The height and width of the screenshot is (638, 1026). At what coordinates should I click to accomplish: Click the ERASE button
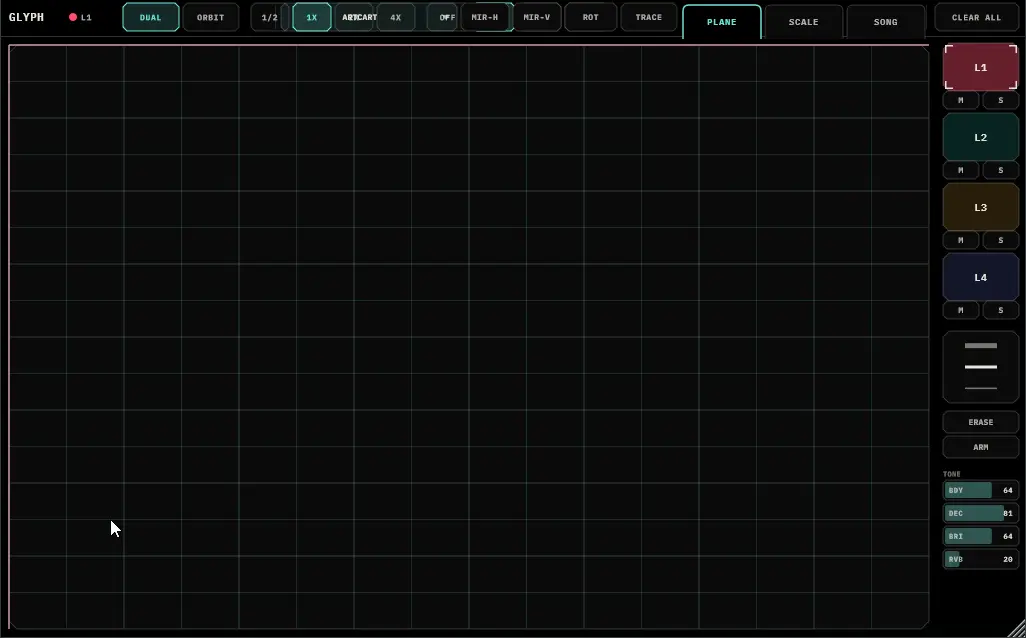[x=980, y=422]
